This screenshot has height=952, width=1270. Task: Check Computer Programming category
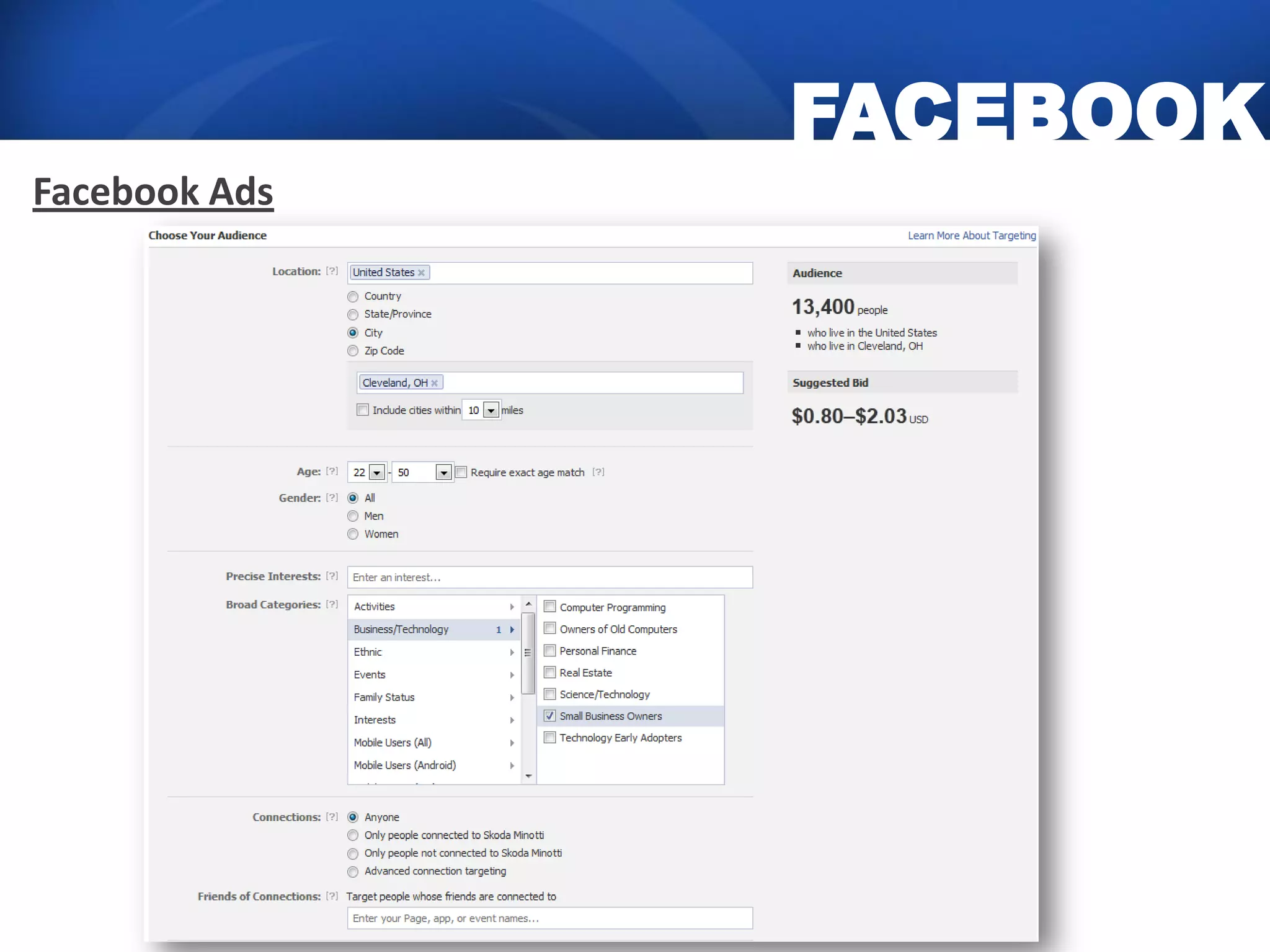tap(549, 607)
